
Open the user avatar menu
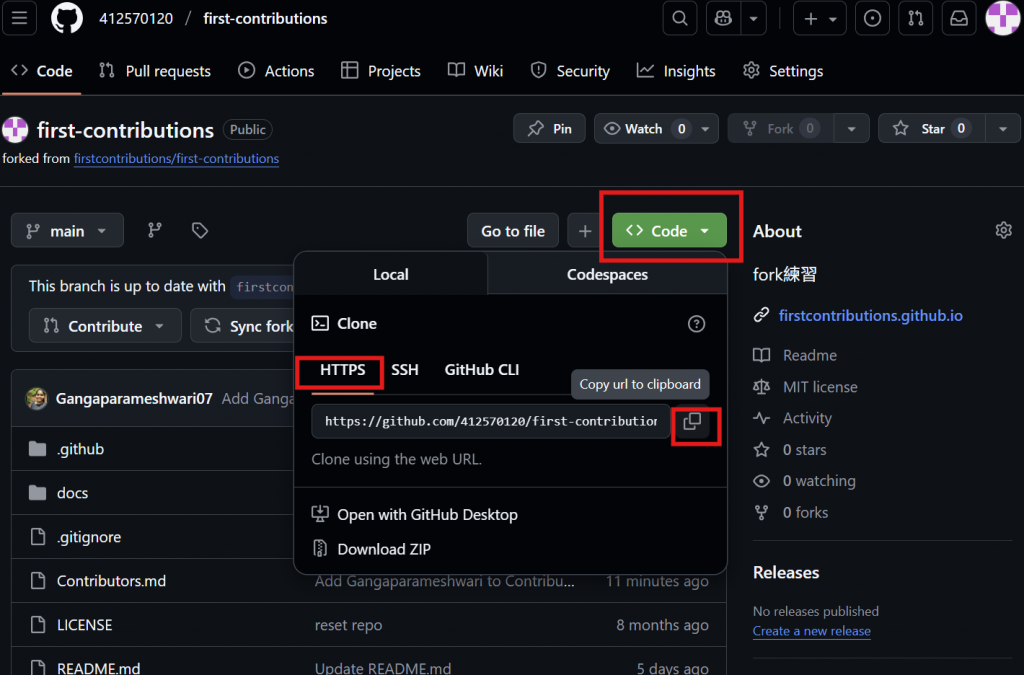pyautogui.click(x=1002, y=18)
